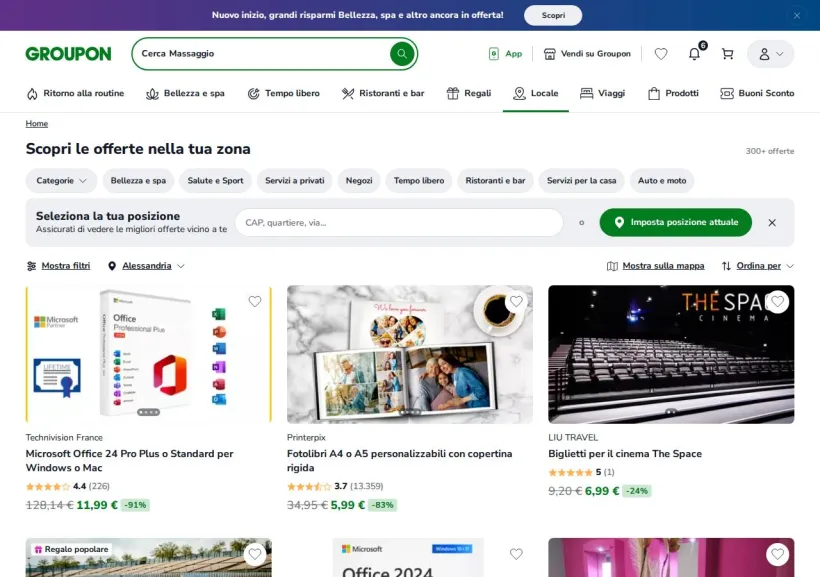Click the green search magnifier button
This screenshot has height=577, width=820.
(x=402, y=54)
